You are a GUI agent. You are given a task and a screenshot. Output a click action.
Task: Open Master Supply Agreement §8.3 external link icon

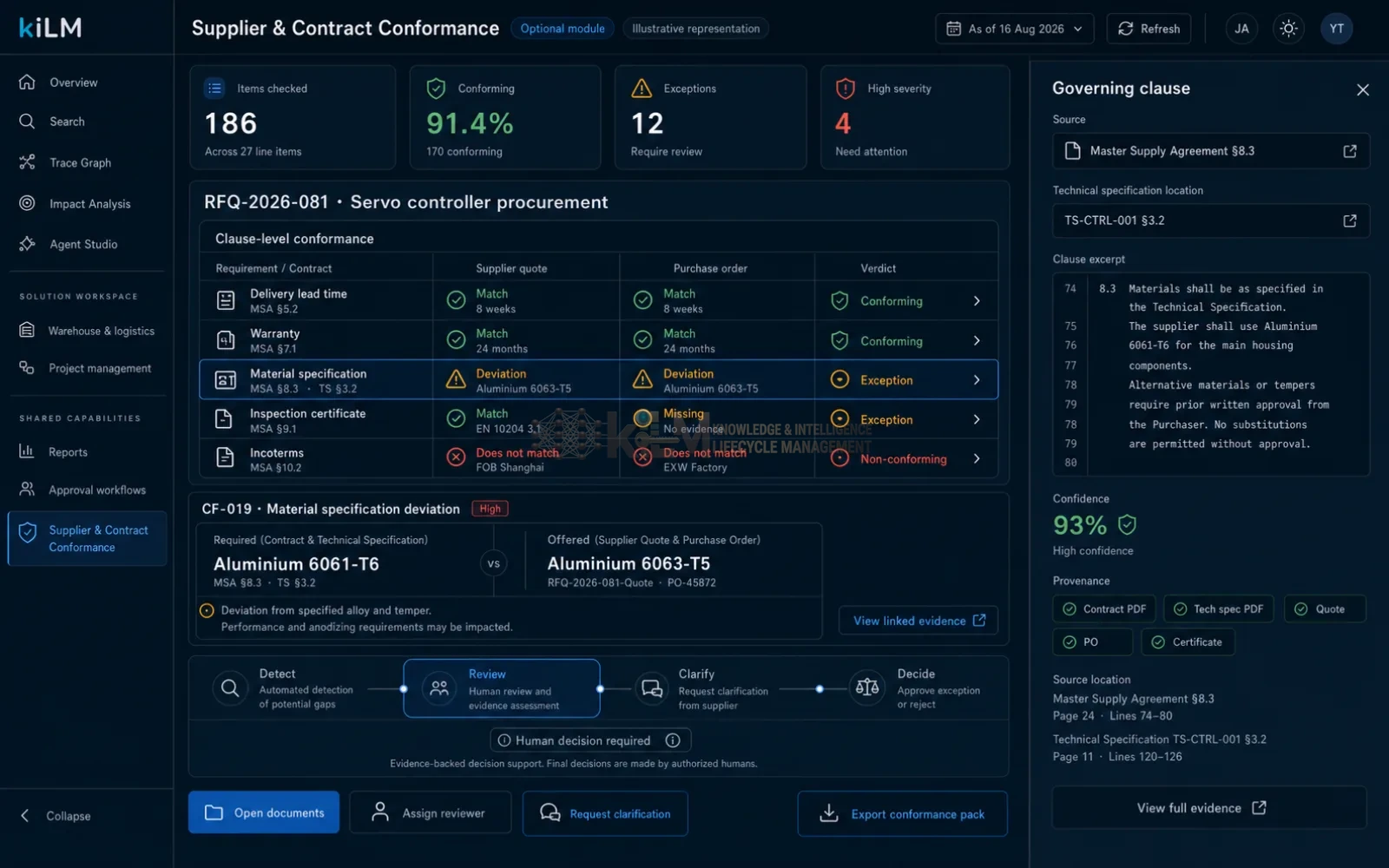tap(1349, 151)
